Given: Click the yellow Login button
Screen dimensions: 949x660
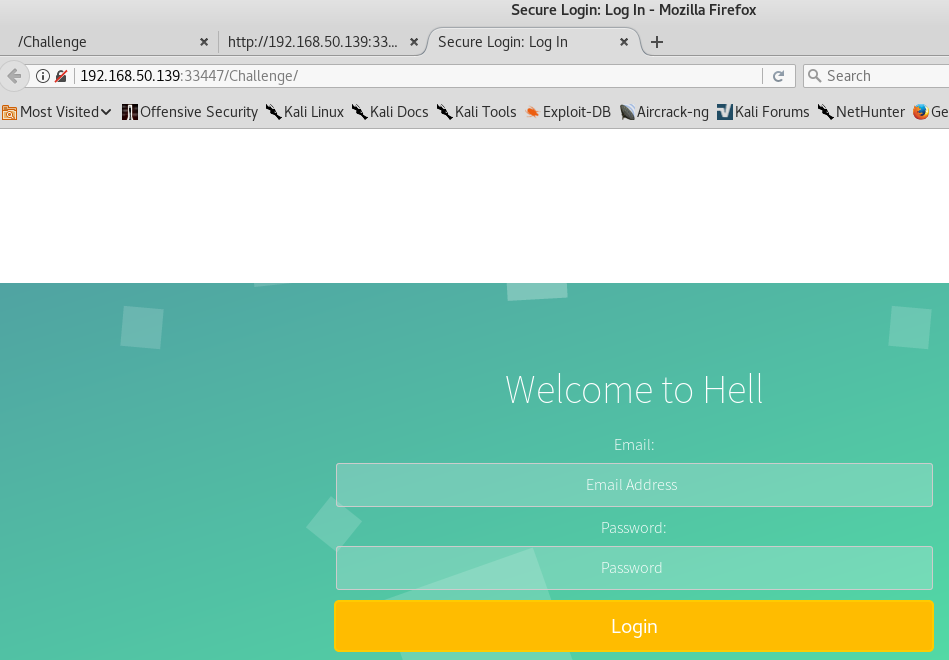Looking at the screenshot, I should click(634, 626).
